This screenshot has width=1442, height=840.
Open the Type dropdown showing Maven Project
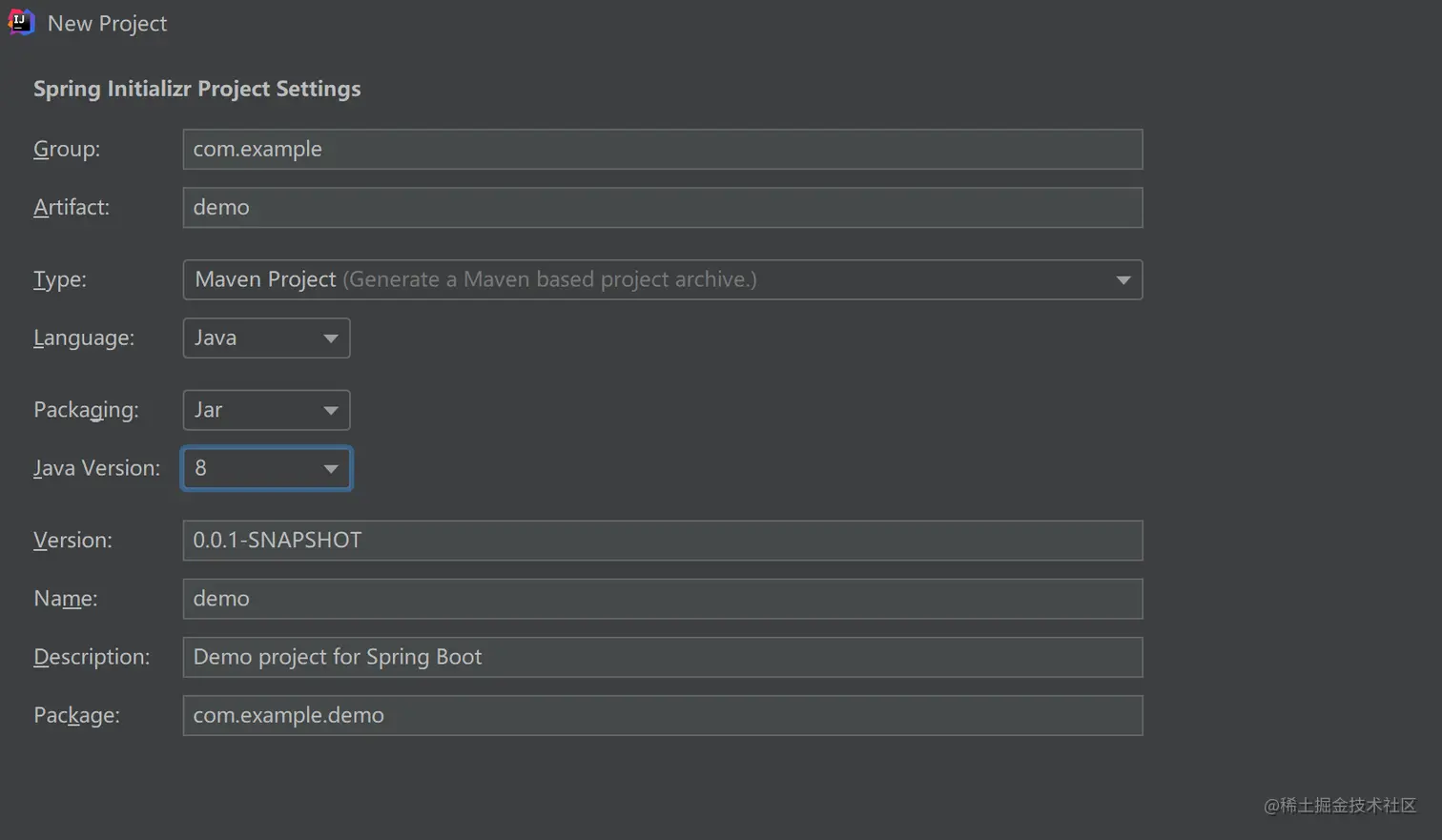click(x=662, y=280)
